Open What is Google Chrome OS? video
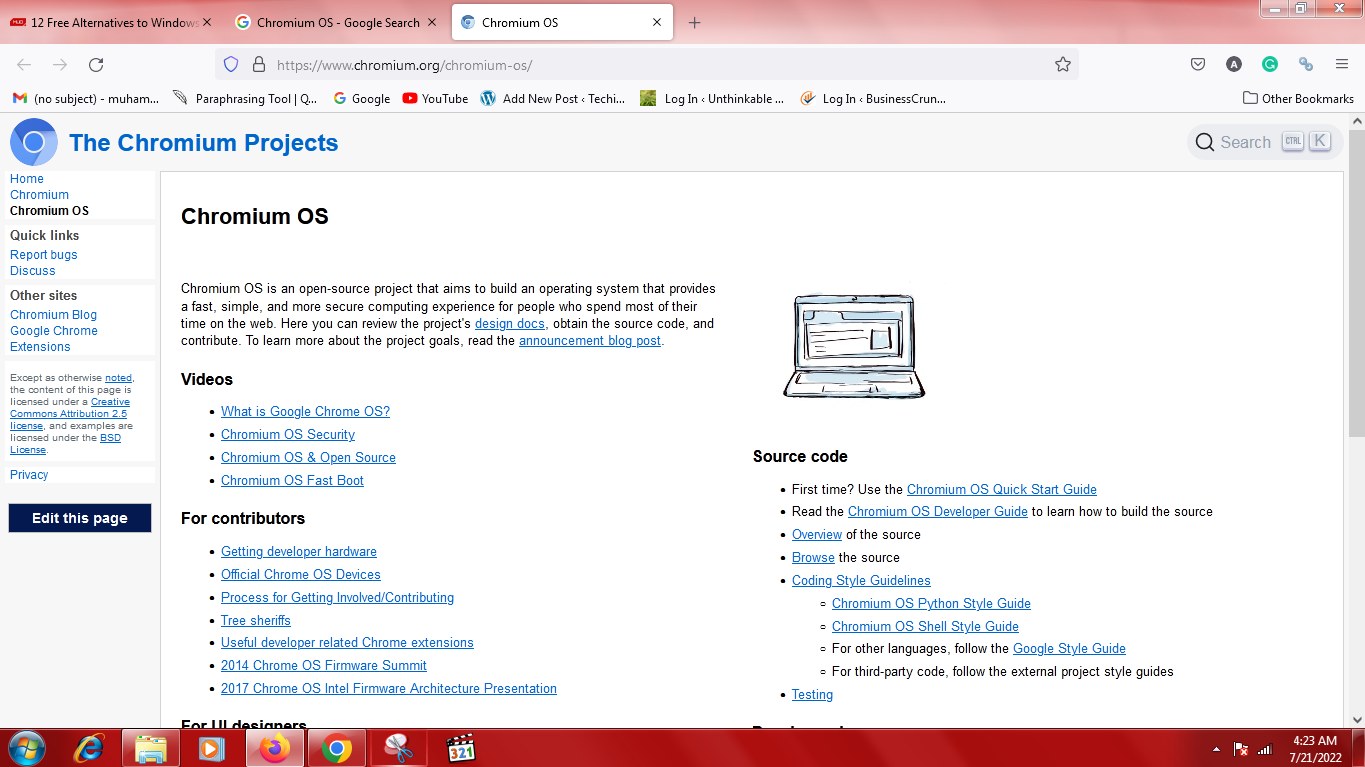This screenshot has width=1365, height=767. coord(305,412)
